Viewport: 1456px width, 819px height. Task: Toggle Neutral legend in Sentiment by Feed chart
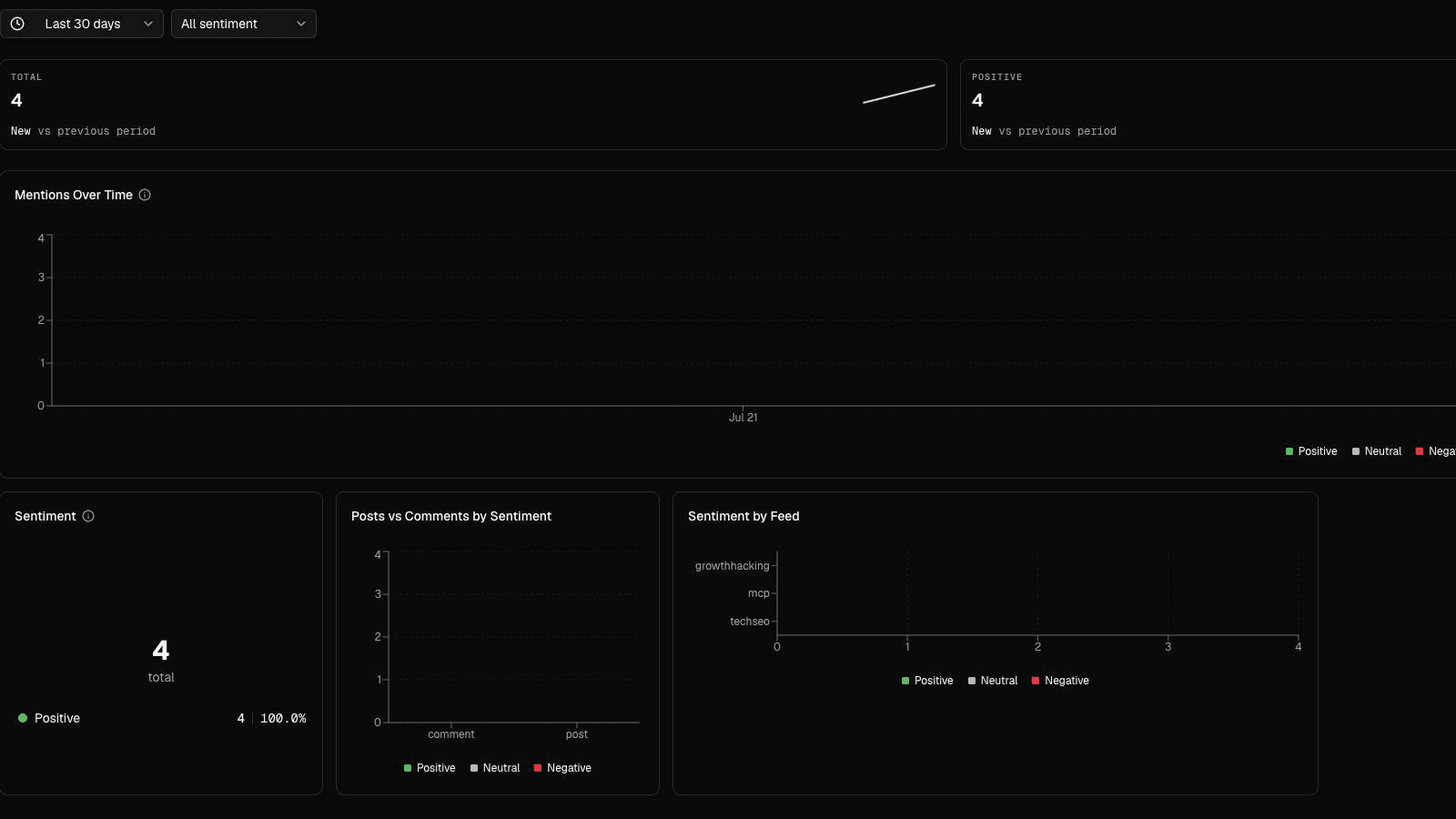tap(993, 681)
